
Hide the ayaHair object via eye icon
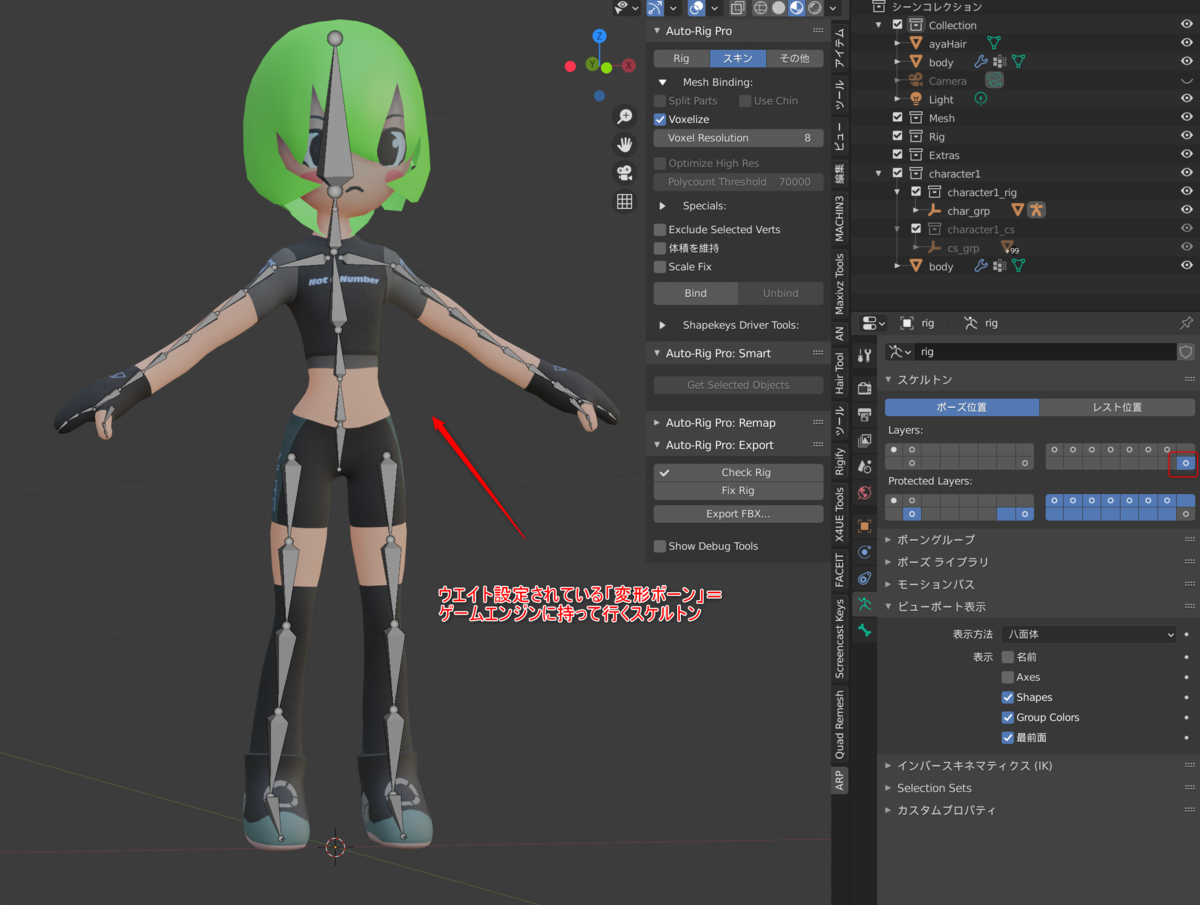tap(1187, 43)
